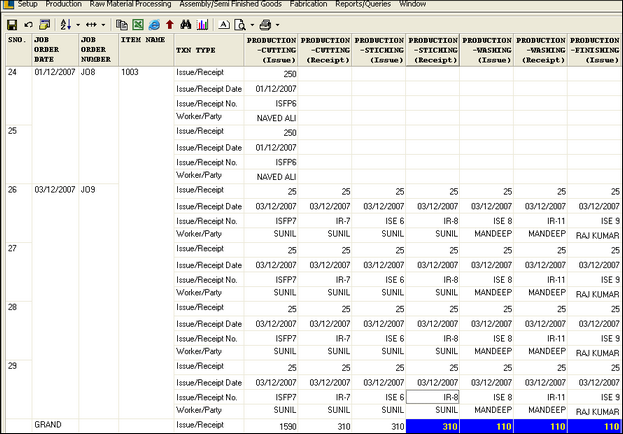Select highlighted grand total 310 stiching receipt
This screenshot has width=623, height=434.
pyautogui.click(x=433, y=426)
